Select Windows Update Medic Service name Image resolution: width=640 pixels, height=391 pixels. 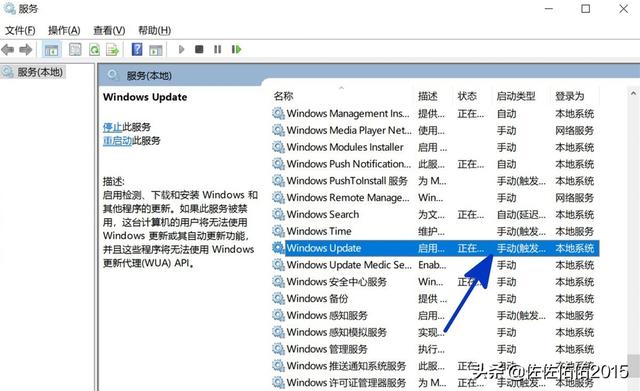click(x=349, y=265)
